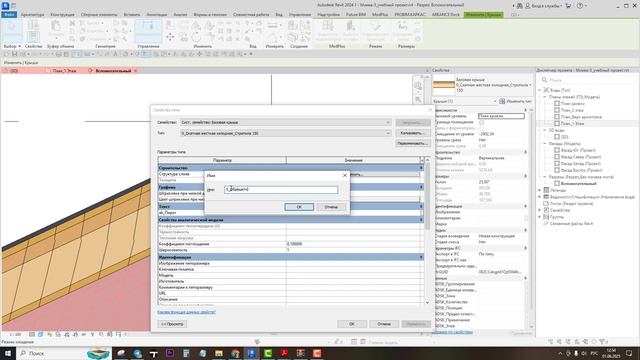Viewport: 640px width, 360px height.
Task: Click the Chrome icon in the taskbar
Action: point(235,353)
